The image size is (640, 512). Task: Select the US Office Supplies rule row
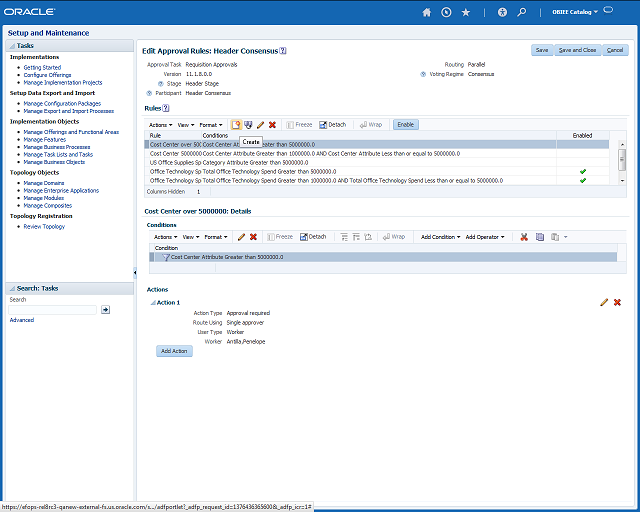pyautogui.click(x=377, y=163)
